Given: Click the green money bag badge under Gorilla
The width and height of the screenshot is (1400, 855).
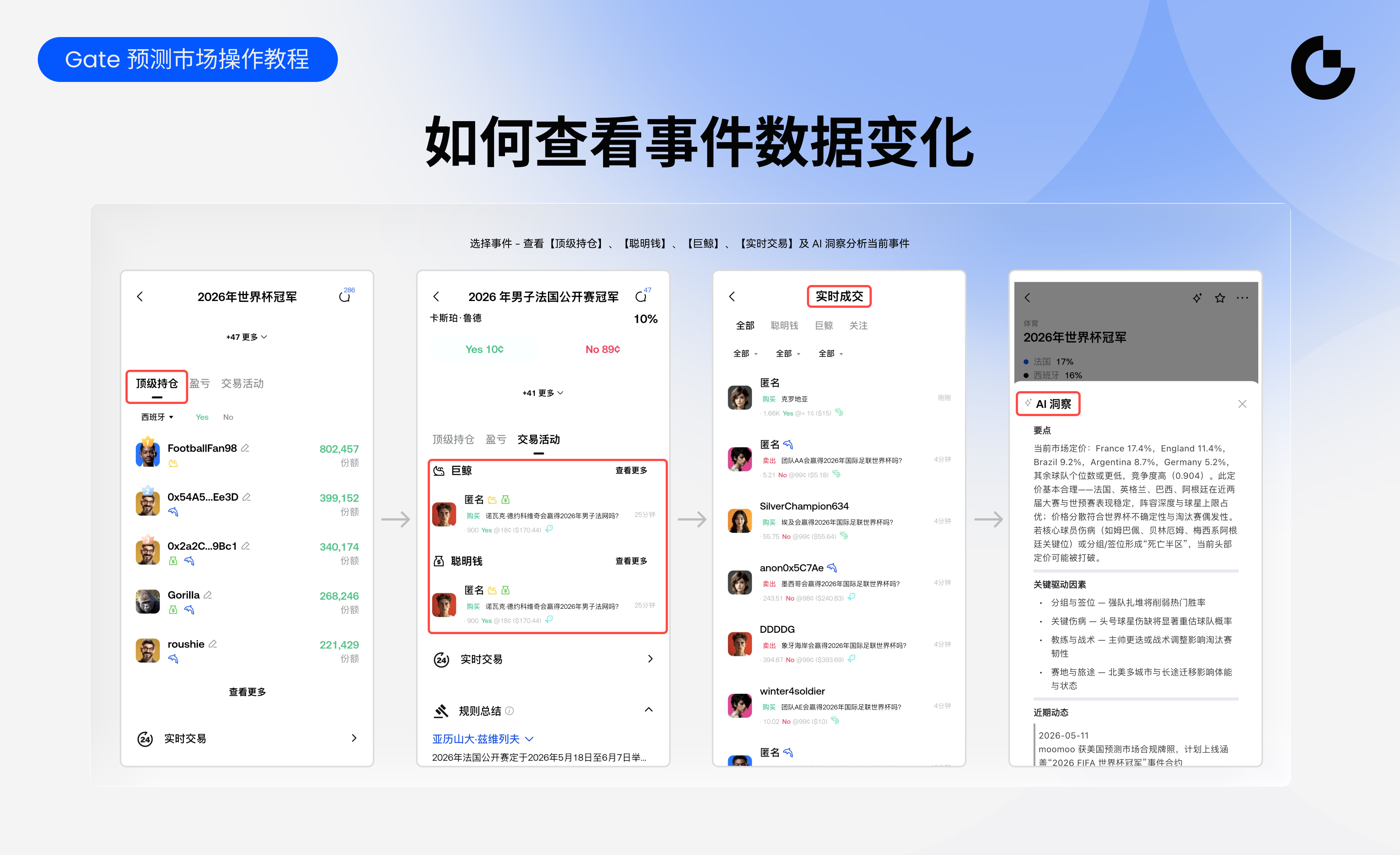Looking at the screenshot, I should point(173,610).
